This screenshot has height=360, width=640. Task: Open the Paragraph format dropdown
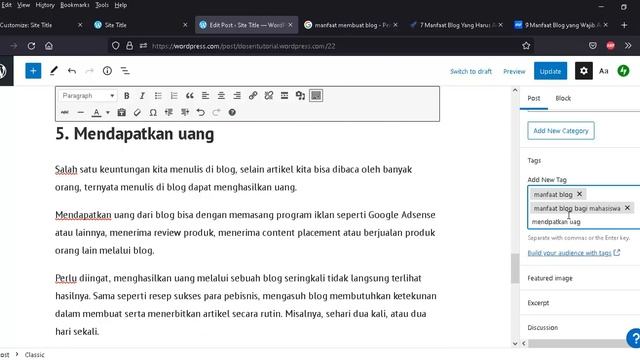click(88, 96)
